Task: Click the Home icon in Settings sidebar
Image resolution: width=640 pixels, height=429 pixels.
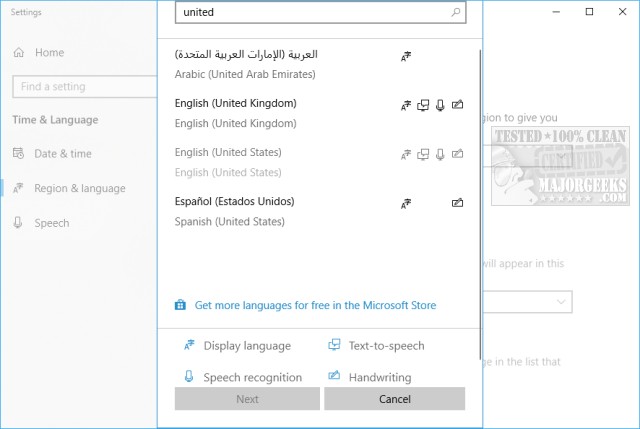Action: point(19,52)
